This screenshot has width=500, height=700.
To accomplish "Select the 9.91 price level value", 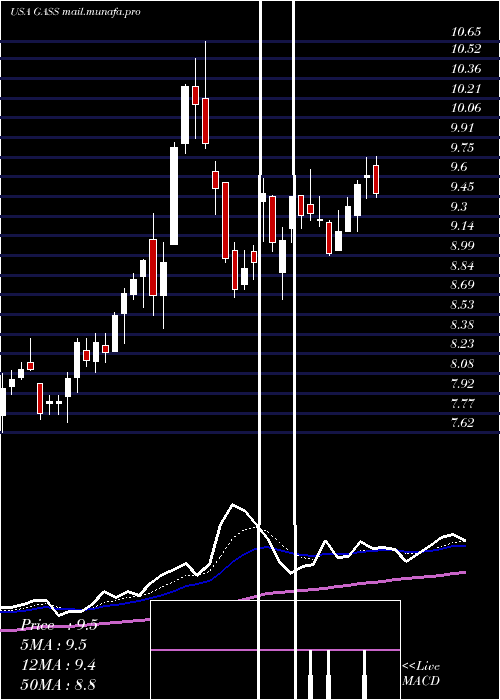I will (462, 128).
